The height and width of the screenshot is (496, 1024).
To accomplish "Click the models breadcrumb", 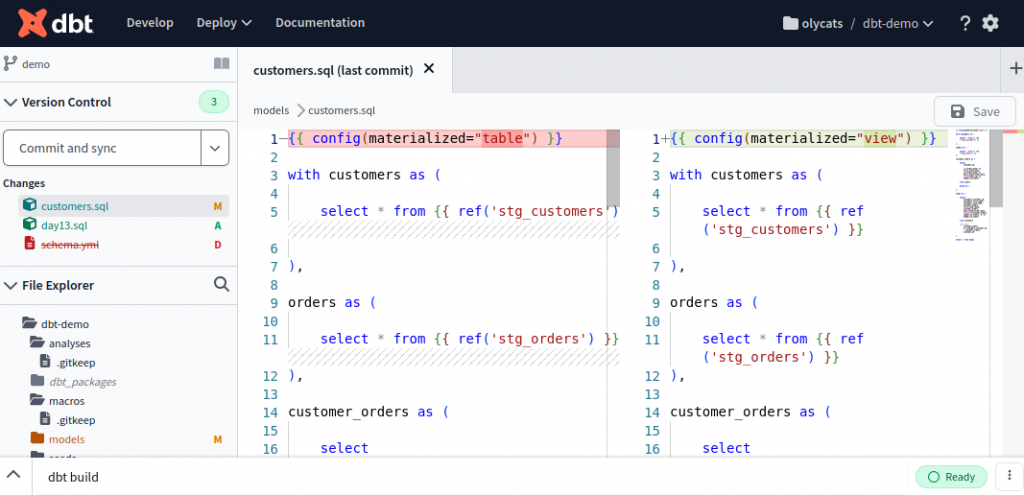I will pos(271,111).
